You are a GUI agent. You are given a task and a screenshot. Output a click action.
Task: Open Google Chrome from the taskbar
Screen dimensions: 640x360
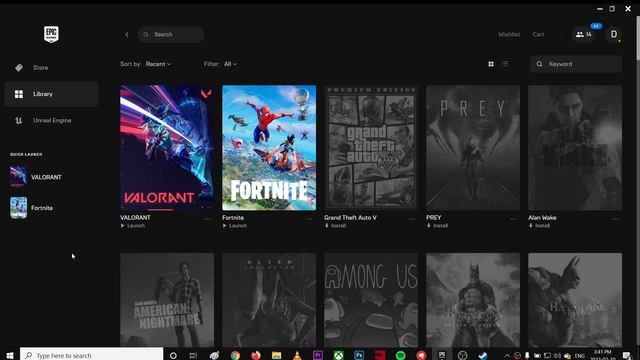[235, 356]
